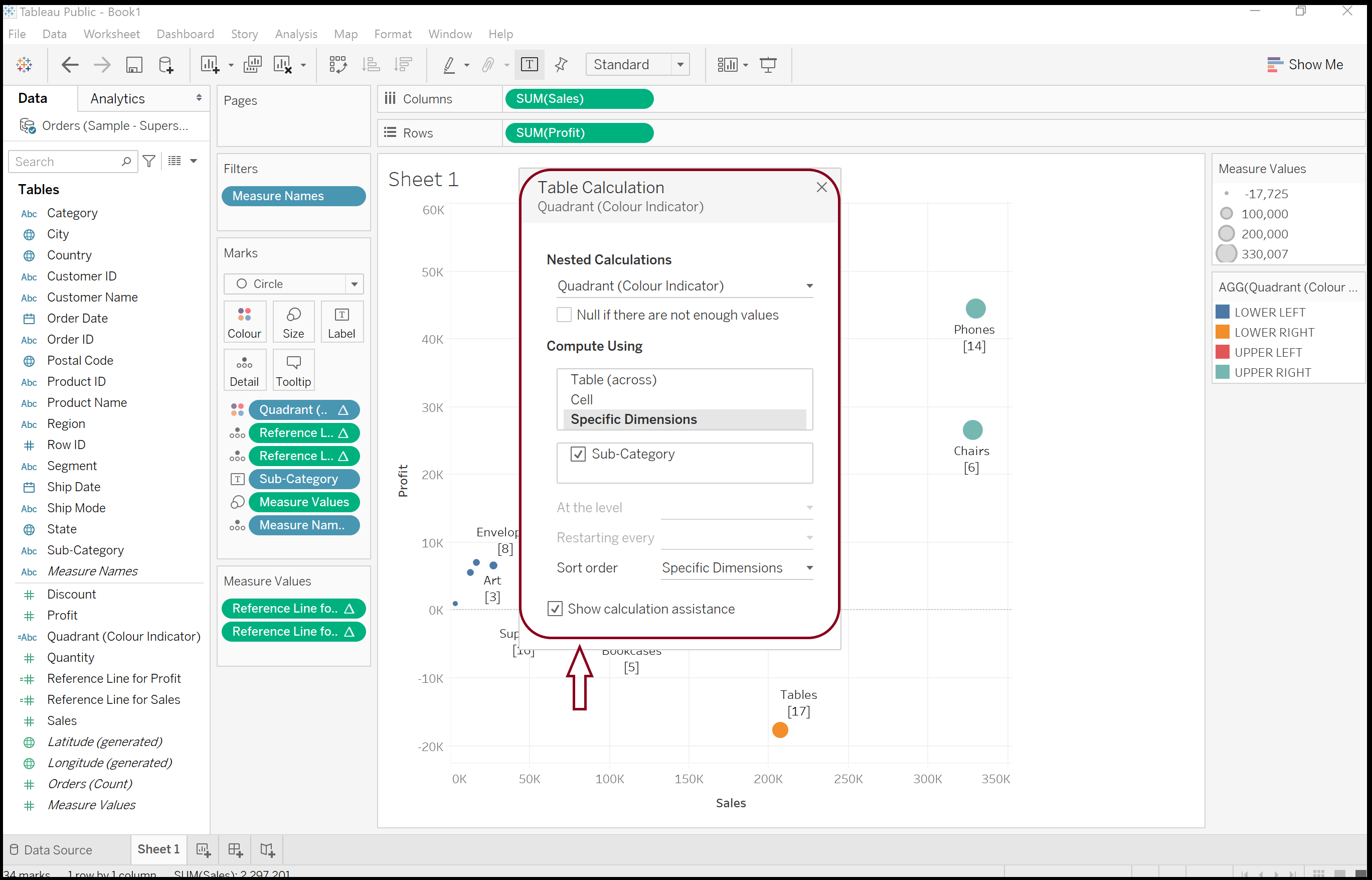Click the Highlight pen toolbar icon

point(449,65)
